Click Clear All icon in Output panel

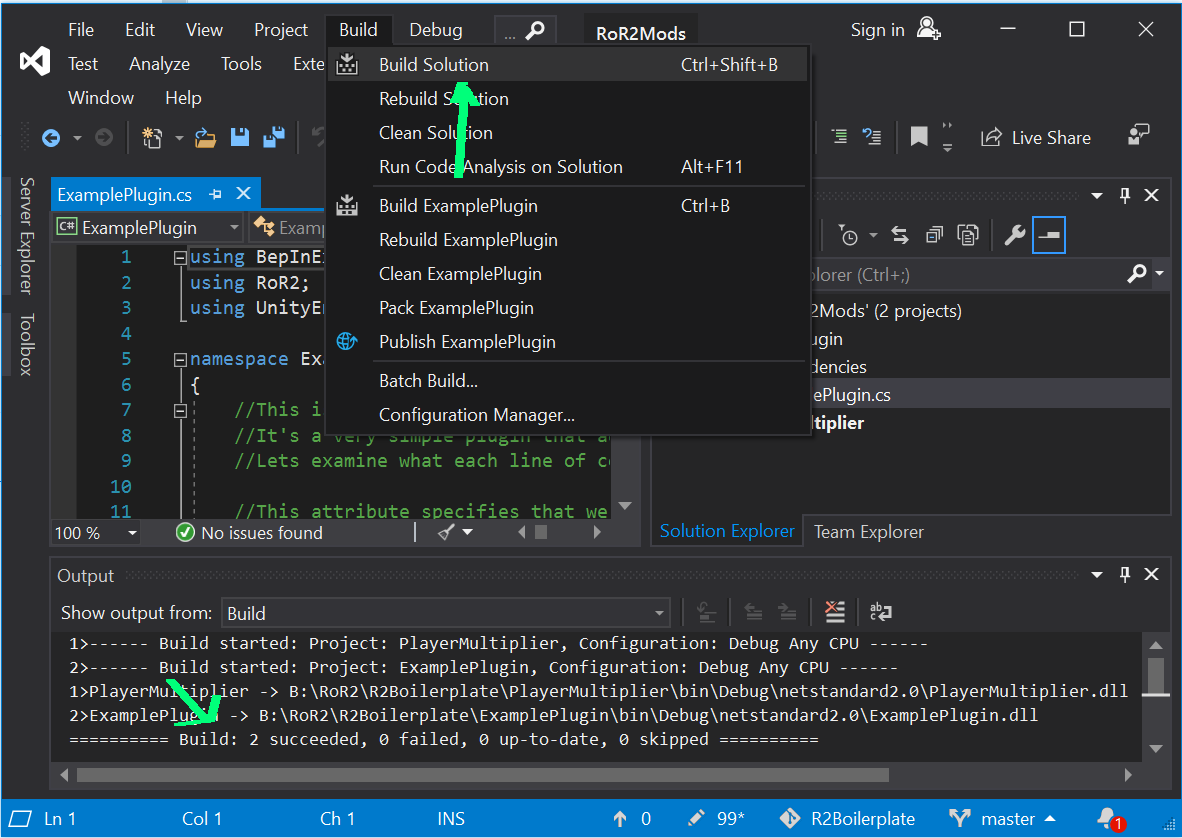pos(834,612)
